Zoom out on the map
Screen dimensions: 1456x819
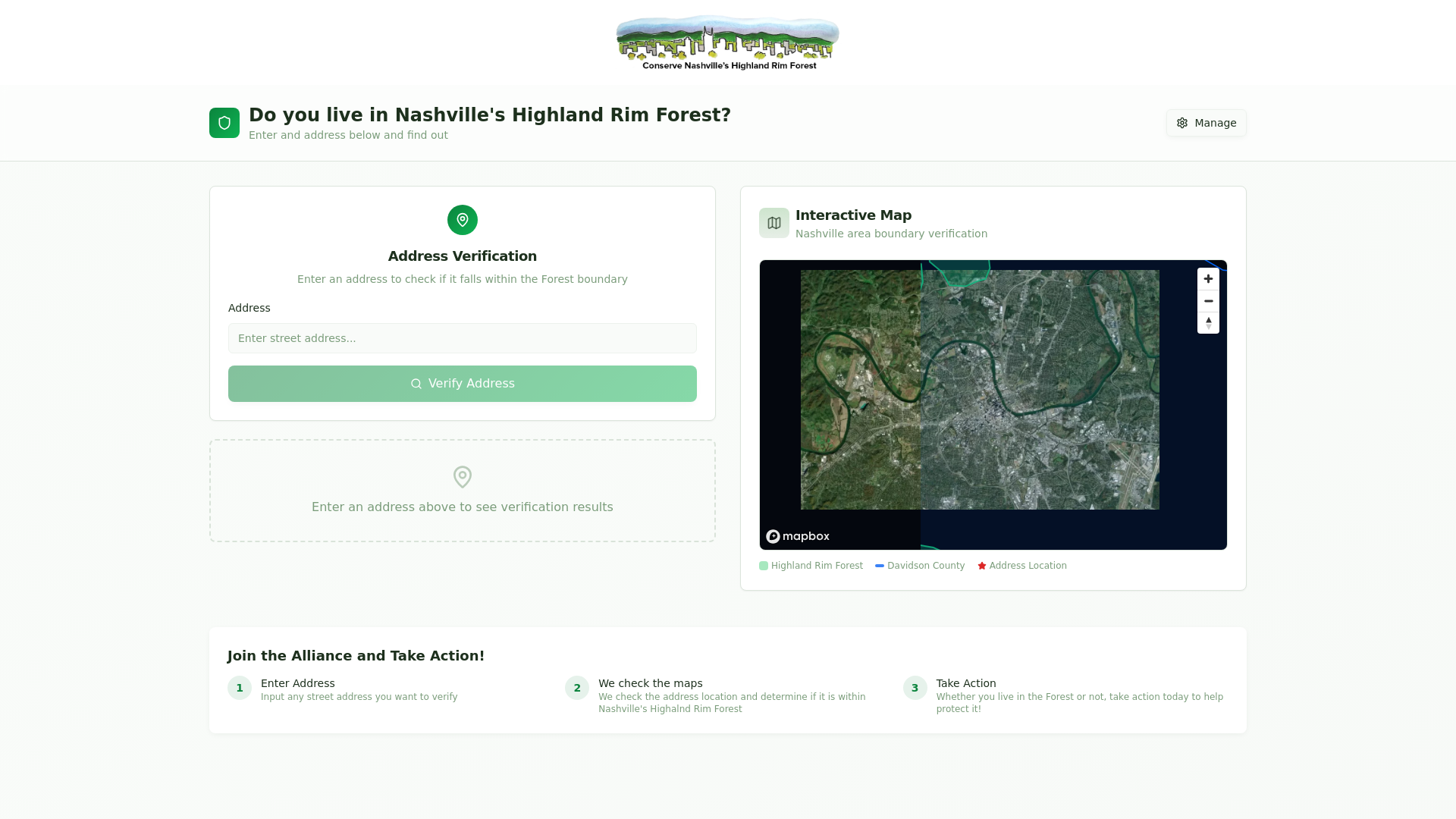[1208, 301]
